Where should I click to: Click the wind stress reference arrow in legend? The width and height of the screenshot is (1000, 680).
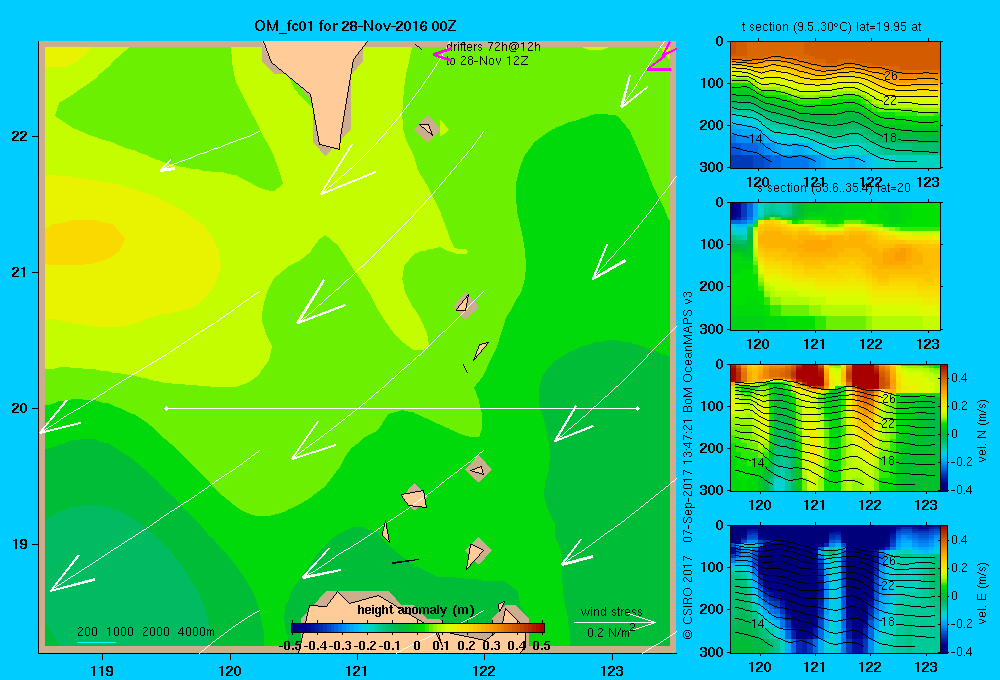[614, 622]
